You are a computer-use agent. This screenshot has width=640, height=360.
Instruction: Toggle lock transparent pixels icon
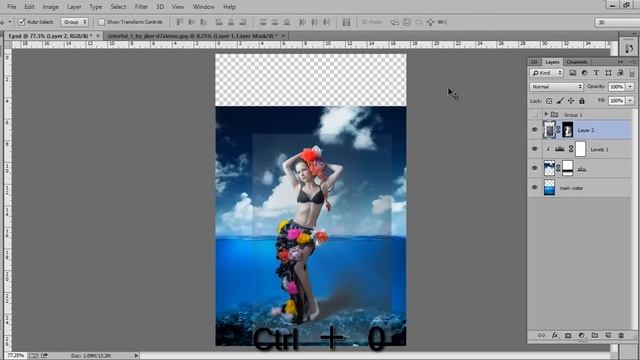(x=549, y=101)
